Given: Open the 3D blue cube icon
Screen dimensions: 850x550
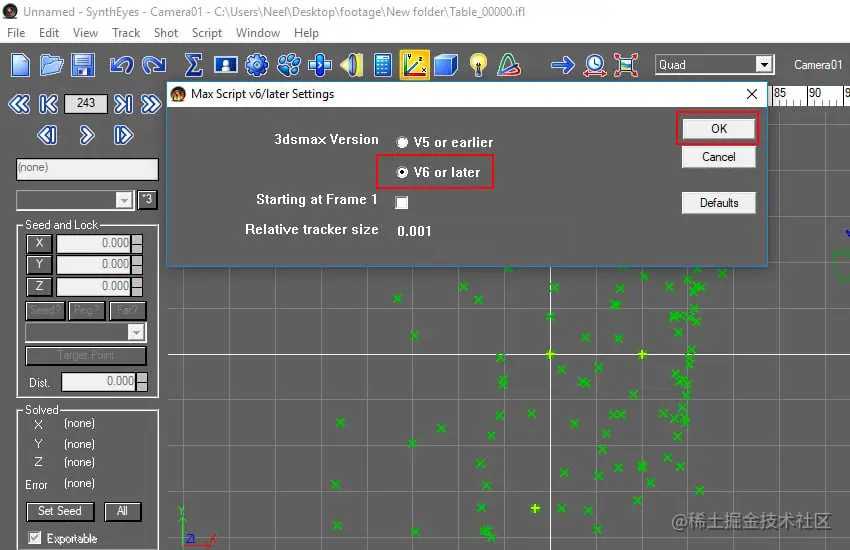Looking at the screenshot, I should point(446,65).
